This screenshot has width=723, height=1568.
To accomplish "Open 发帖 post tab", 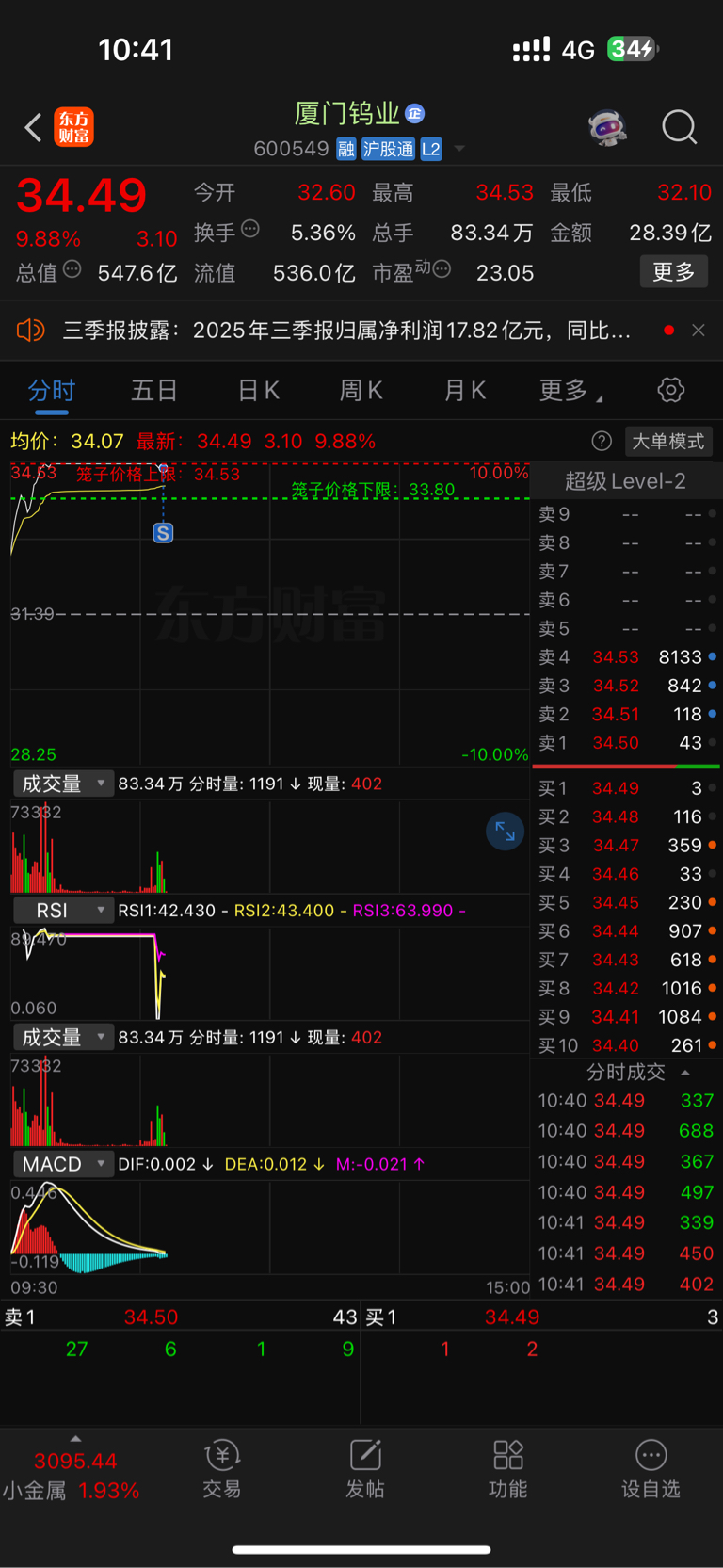I will [x=365, y=1469].
